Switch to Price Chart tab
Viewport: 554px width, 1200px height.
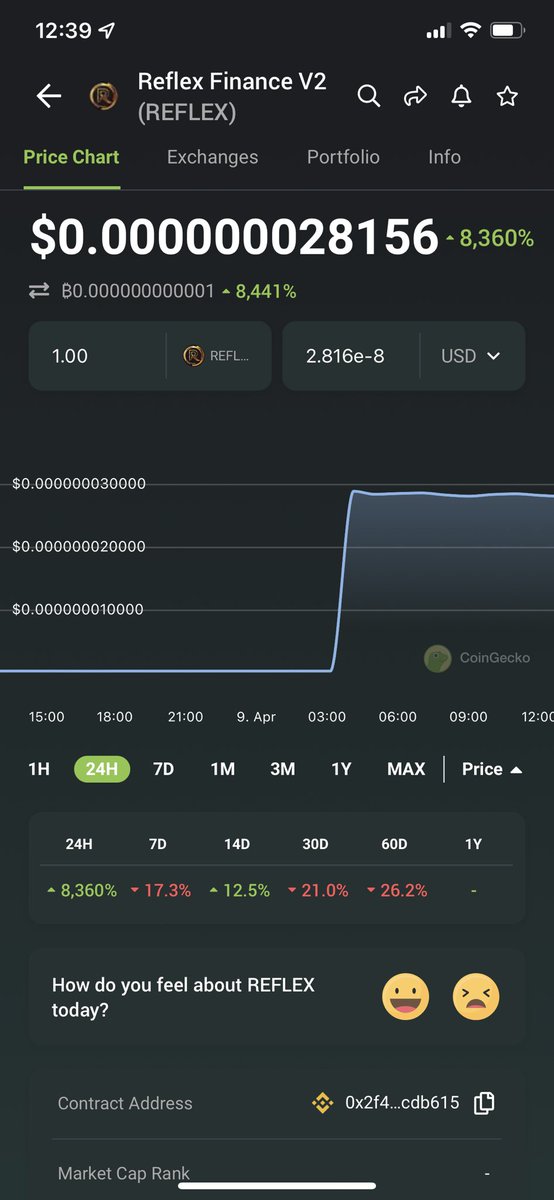pos(71,157)
